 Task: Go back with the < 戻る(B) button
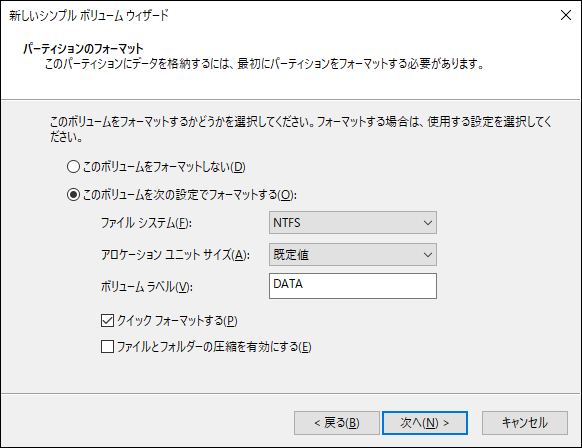click(337, 423)
